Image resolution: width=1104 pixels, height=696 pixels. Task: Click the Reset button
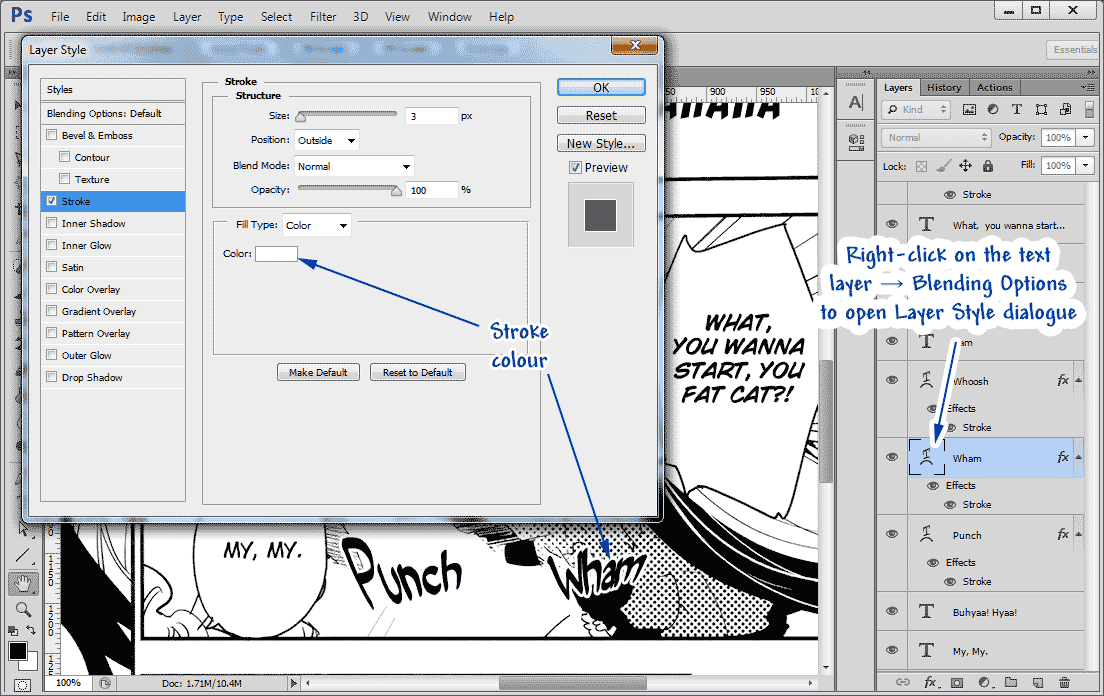[601, 115]
